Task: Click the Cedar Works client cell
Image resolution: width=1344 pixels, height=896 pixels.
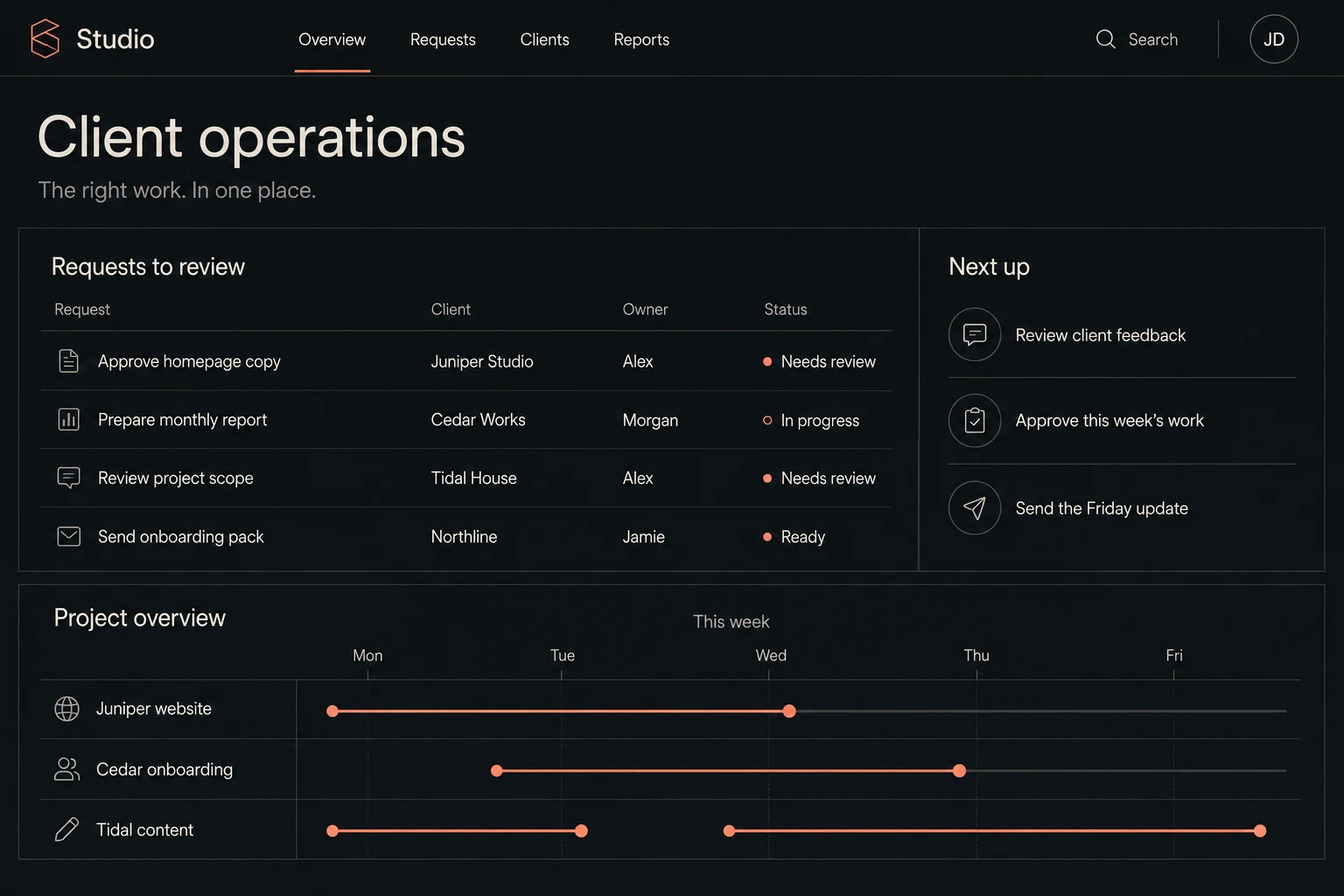Action: [x=478, y=420]
